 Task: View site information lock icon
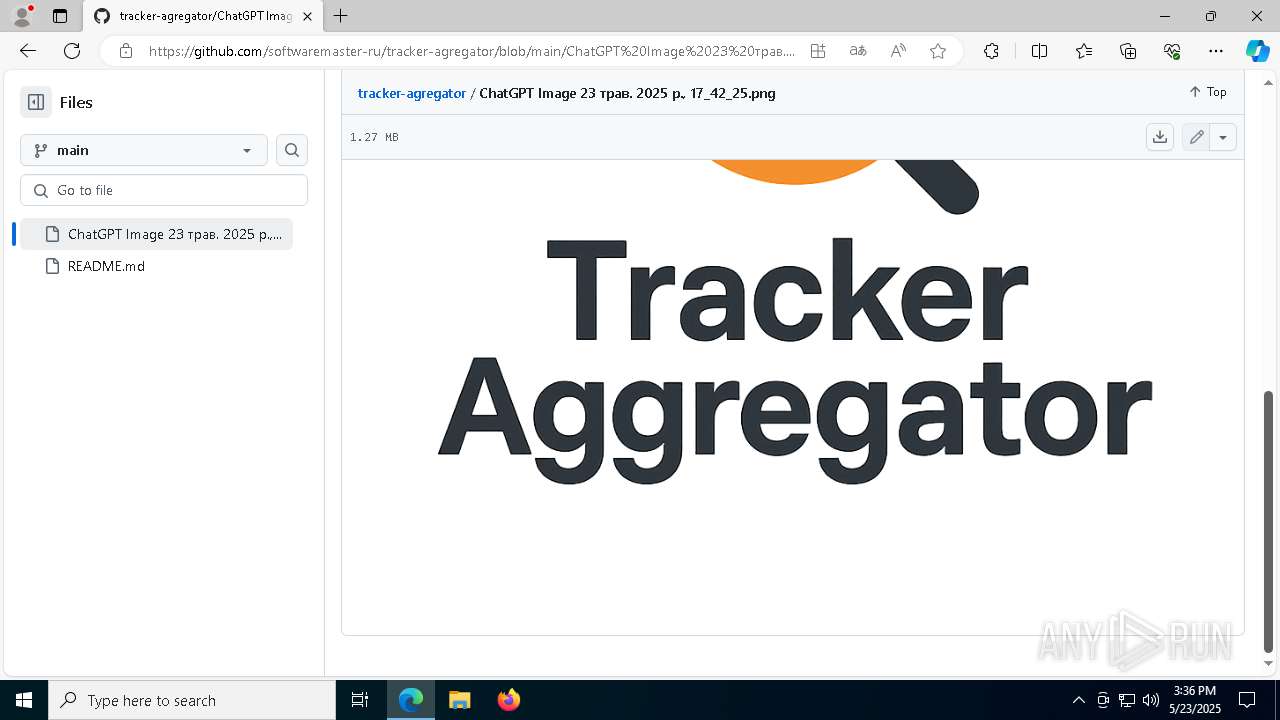coord(126,51)
